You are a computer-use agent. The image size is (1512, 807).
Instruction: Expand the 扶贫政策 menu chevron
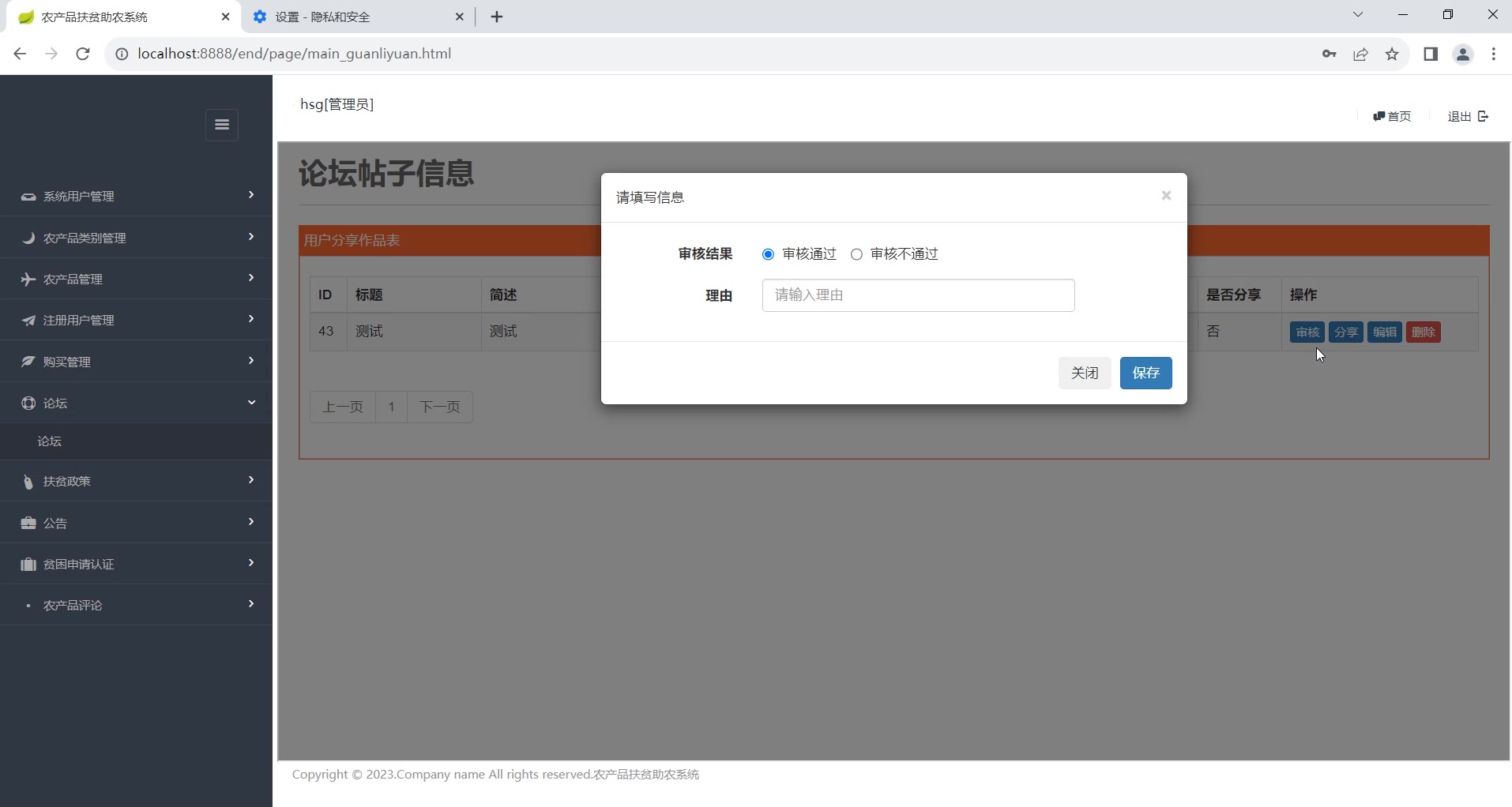(x=251, y=480)
